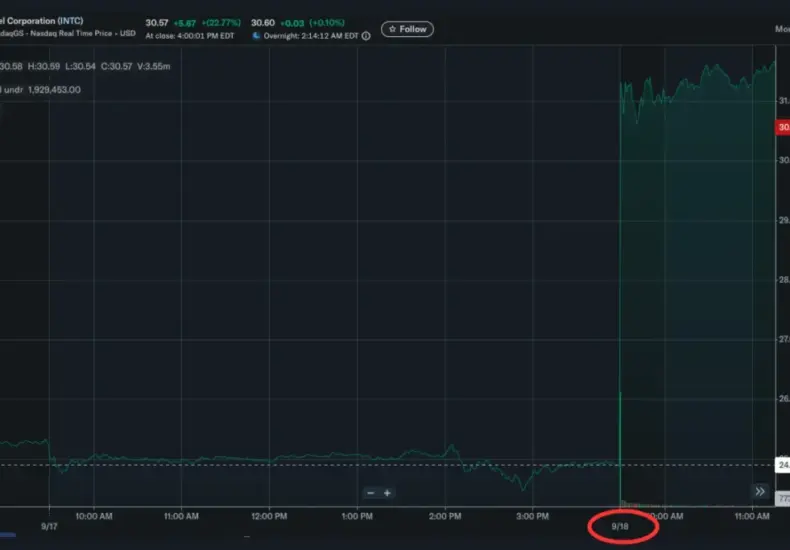Click the overnight price 30.60 quote

[x=263, y=23]
